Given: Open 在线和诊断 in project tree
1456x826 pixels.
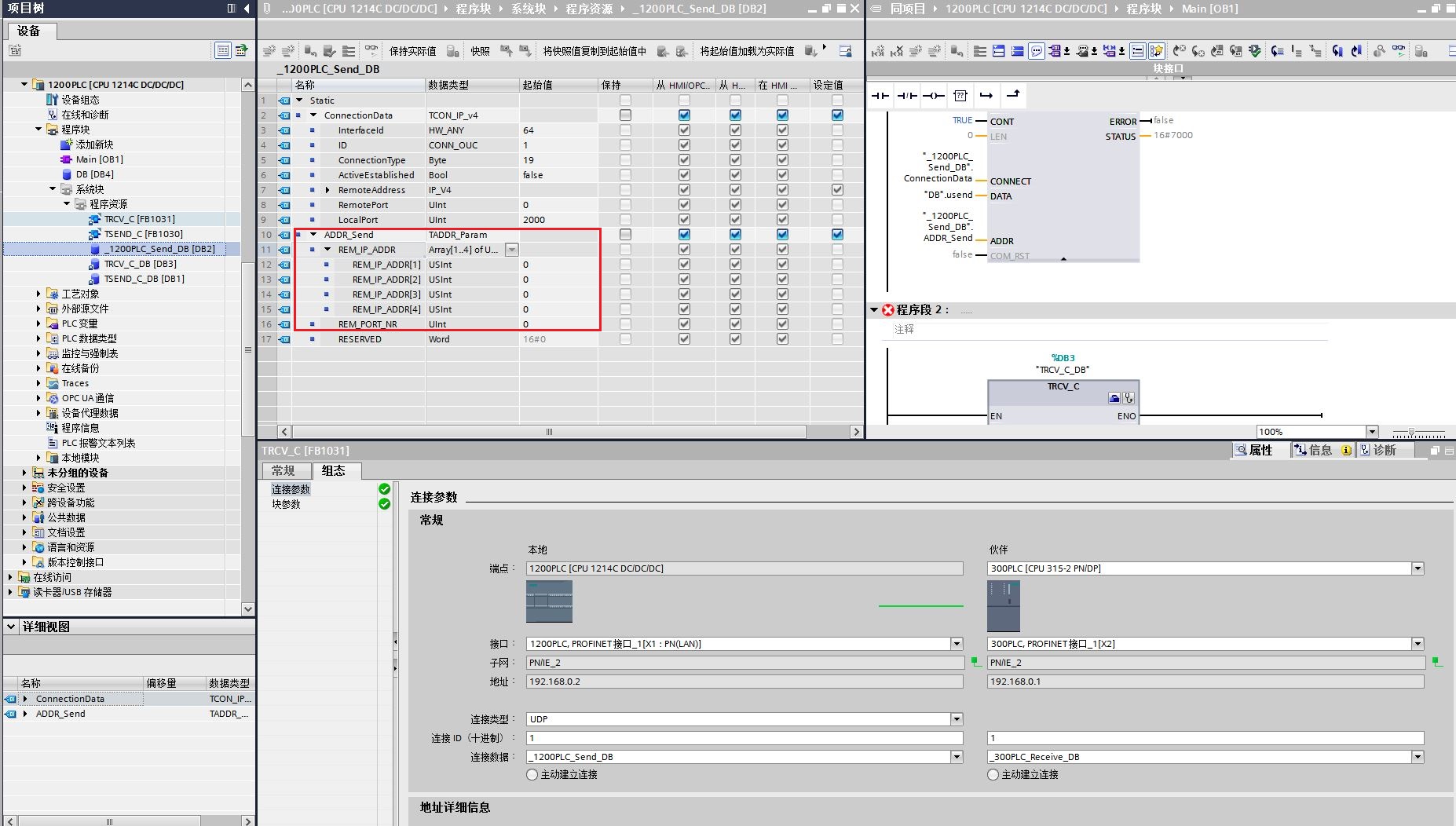Looking at the screenshot, I should point(85,115).
